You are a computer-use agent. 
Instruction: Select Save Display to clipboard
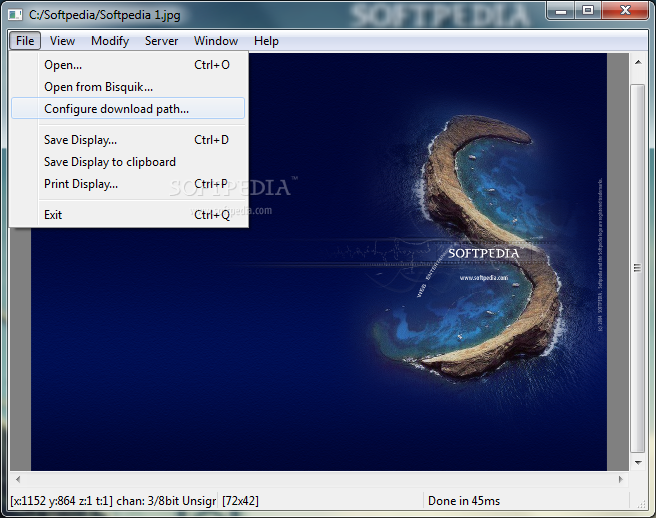[128, 162]
